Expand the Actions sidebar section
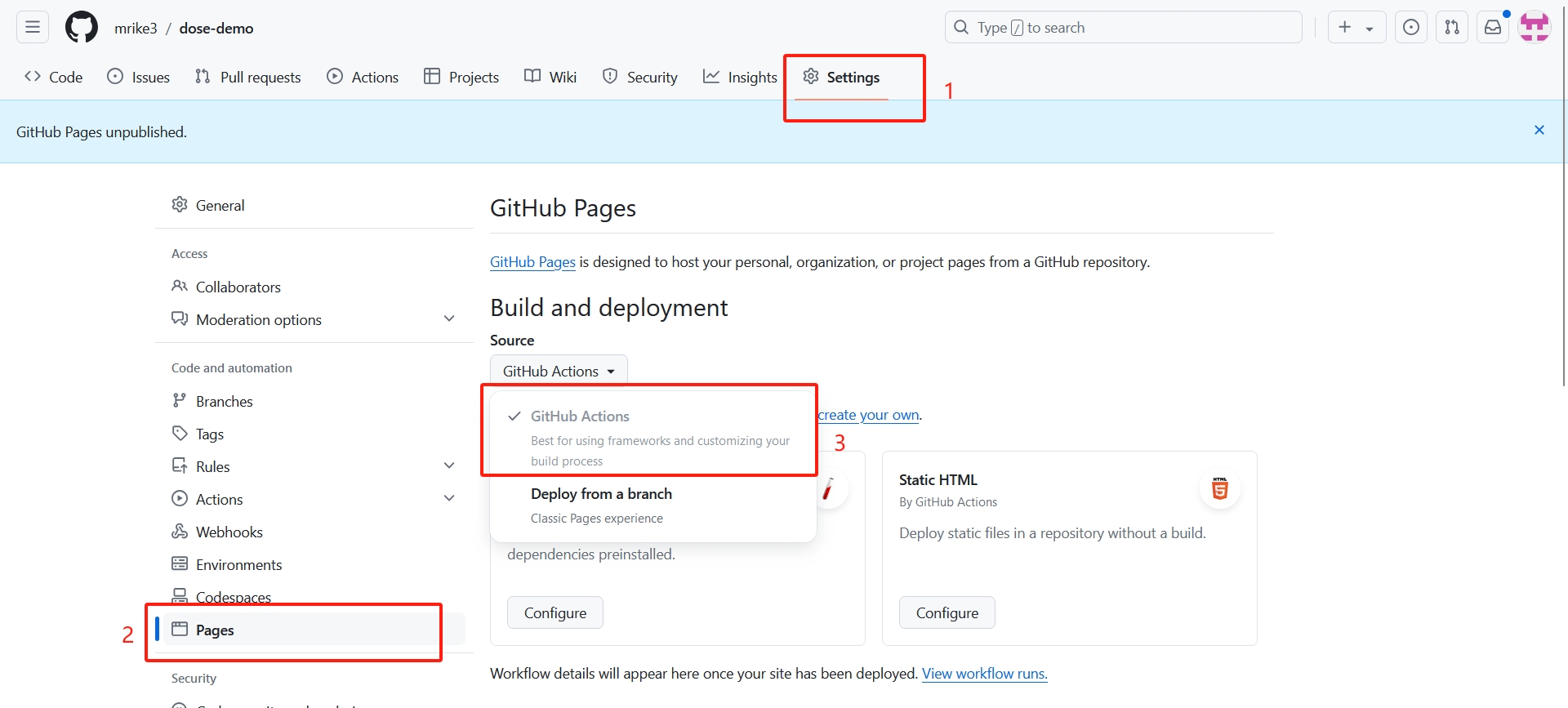Image resolution: width=1568 pixels, height=708 pixels. [x=448, y=499]
